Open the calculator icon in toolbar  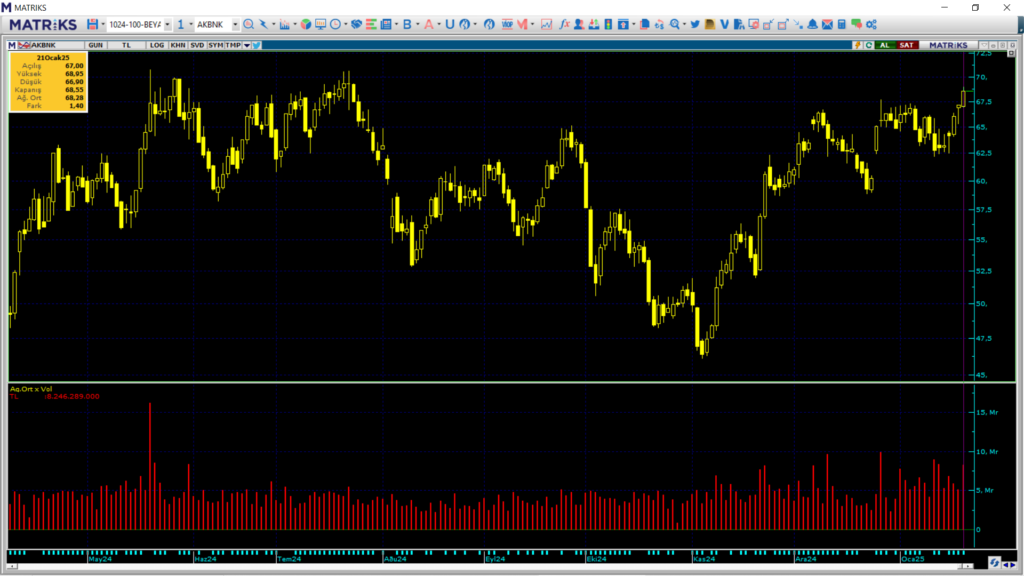pyautogui.click(x=842, y=24)
